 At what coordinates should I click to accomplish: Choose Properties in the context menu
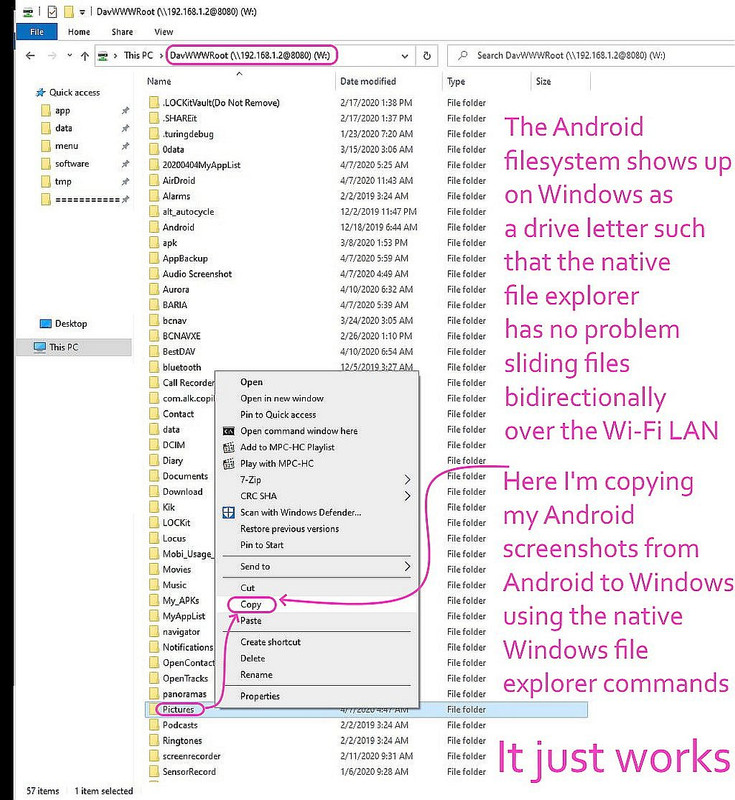[x=260, y=696]
